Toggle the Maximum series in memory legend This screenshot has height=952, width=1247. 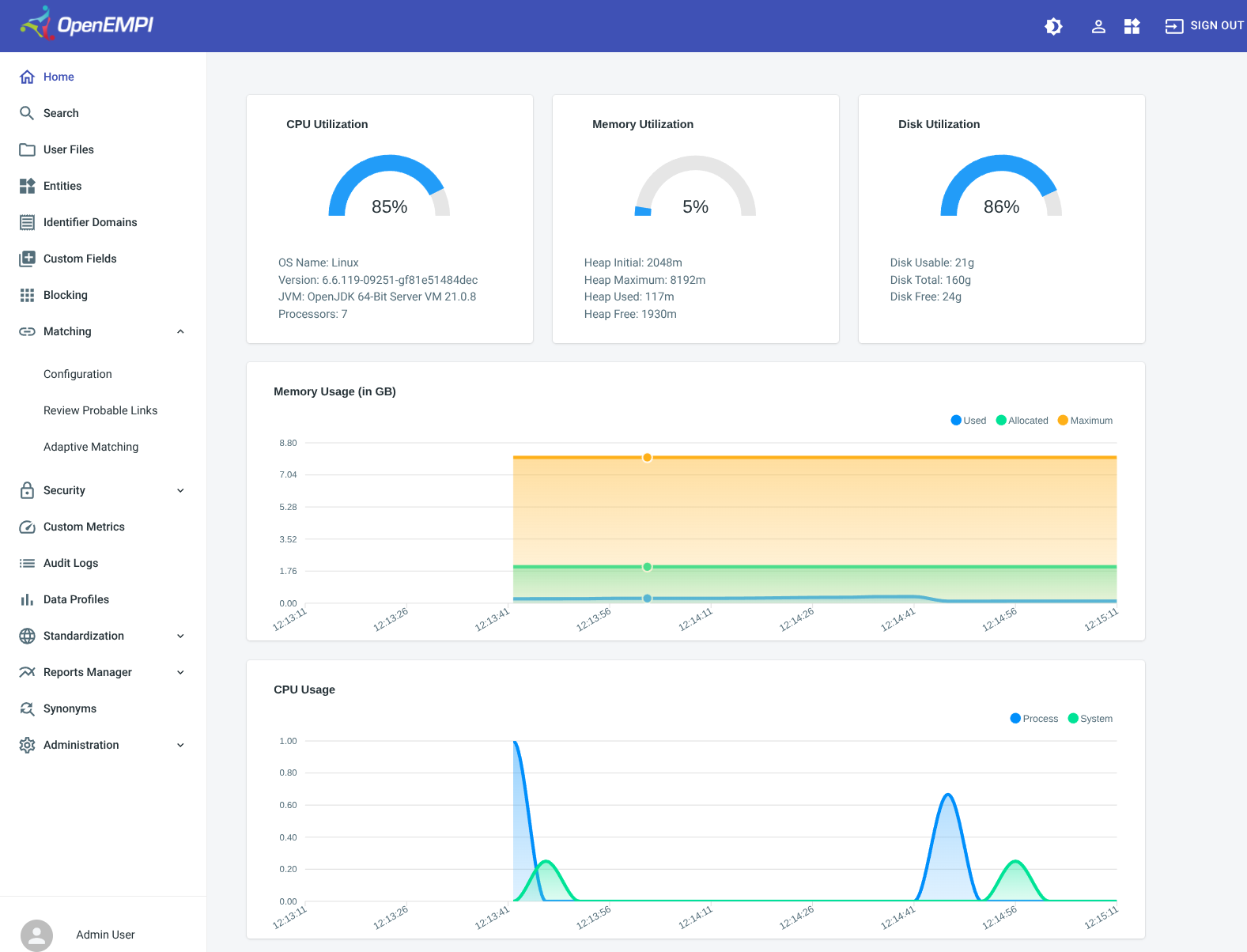[1085, 421]
